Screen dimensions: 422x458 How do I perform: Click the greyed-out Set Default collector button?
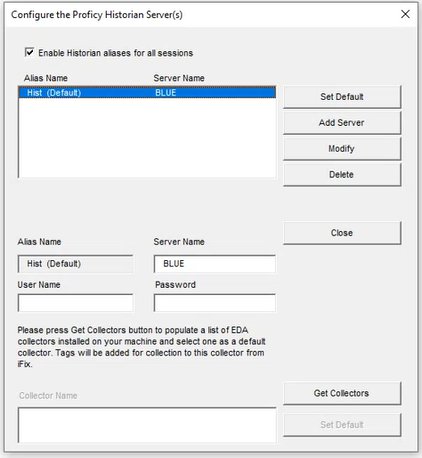[342, 425]
